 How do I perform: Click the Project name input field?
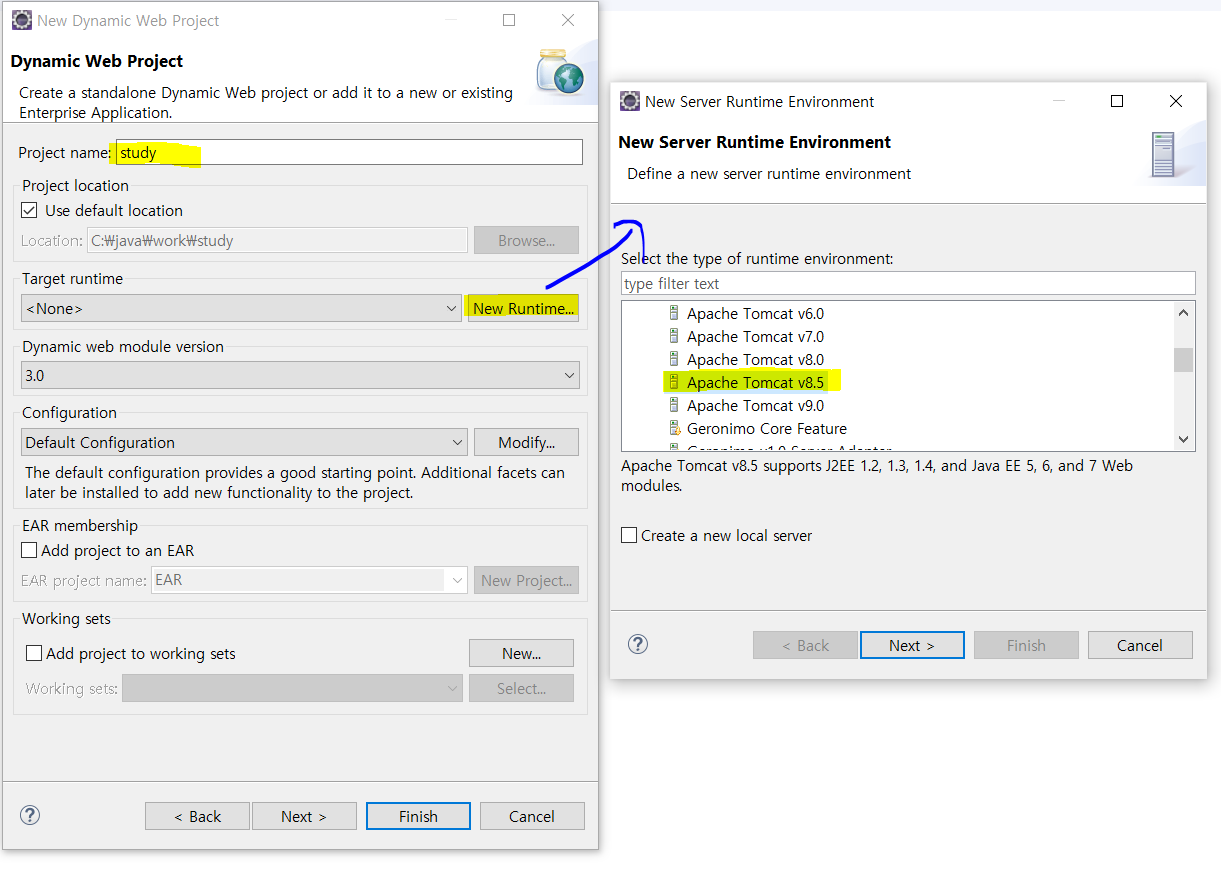pyautogui.click(x=349, y=152)
